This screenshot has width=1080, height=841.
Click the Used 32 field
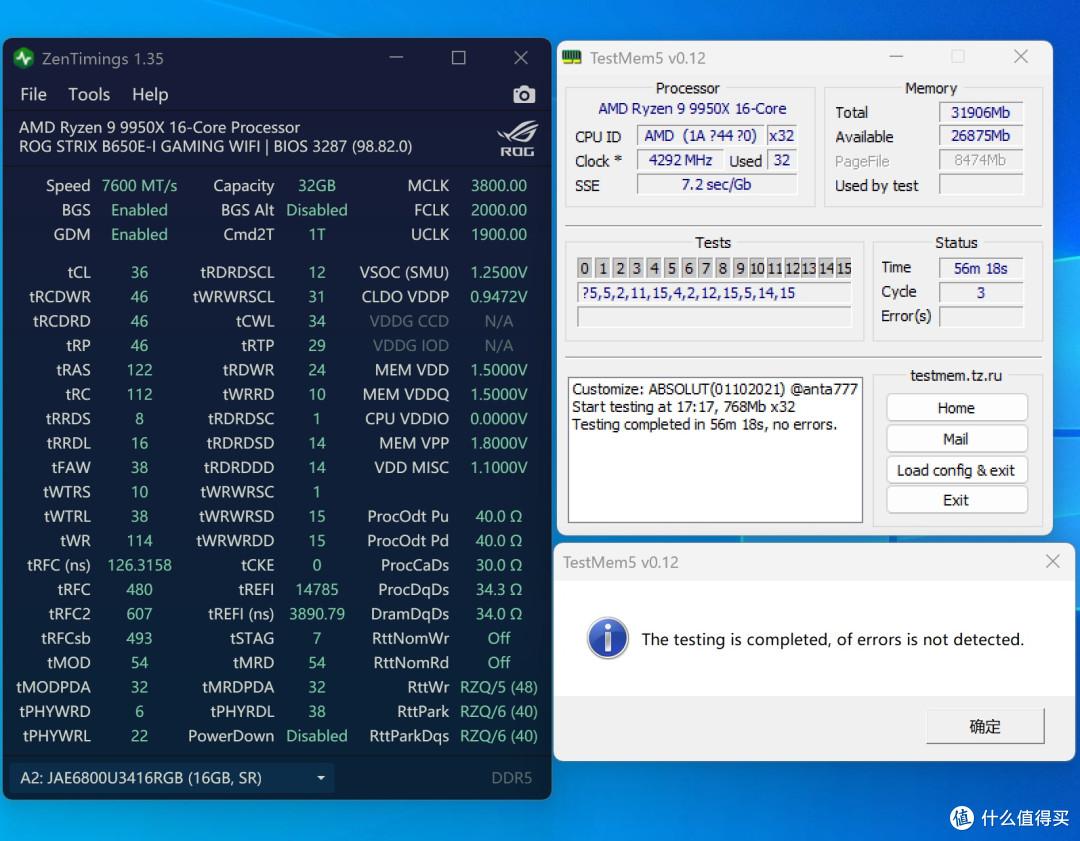pyautogui.click(x=782, y=160)
